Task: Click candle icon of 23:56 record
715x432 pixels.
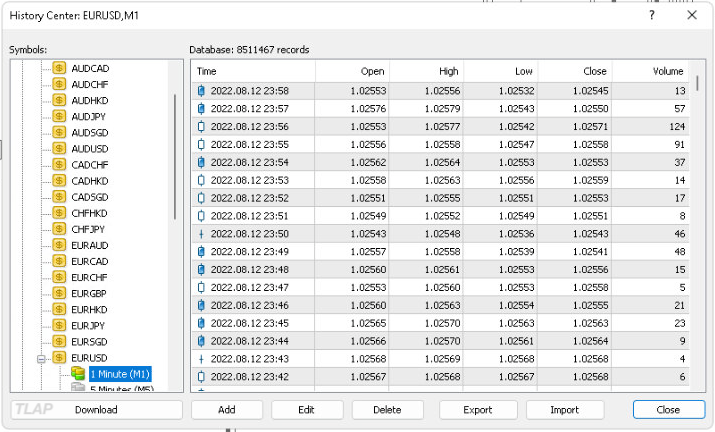Action: coord(201,126)
